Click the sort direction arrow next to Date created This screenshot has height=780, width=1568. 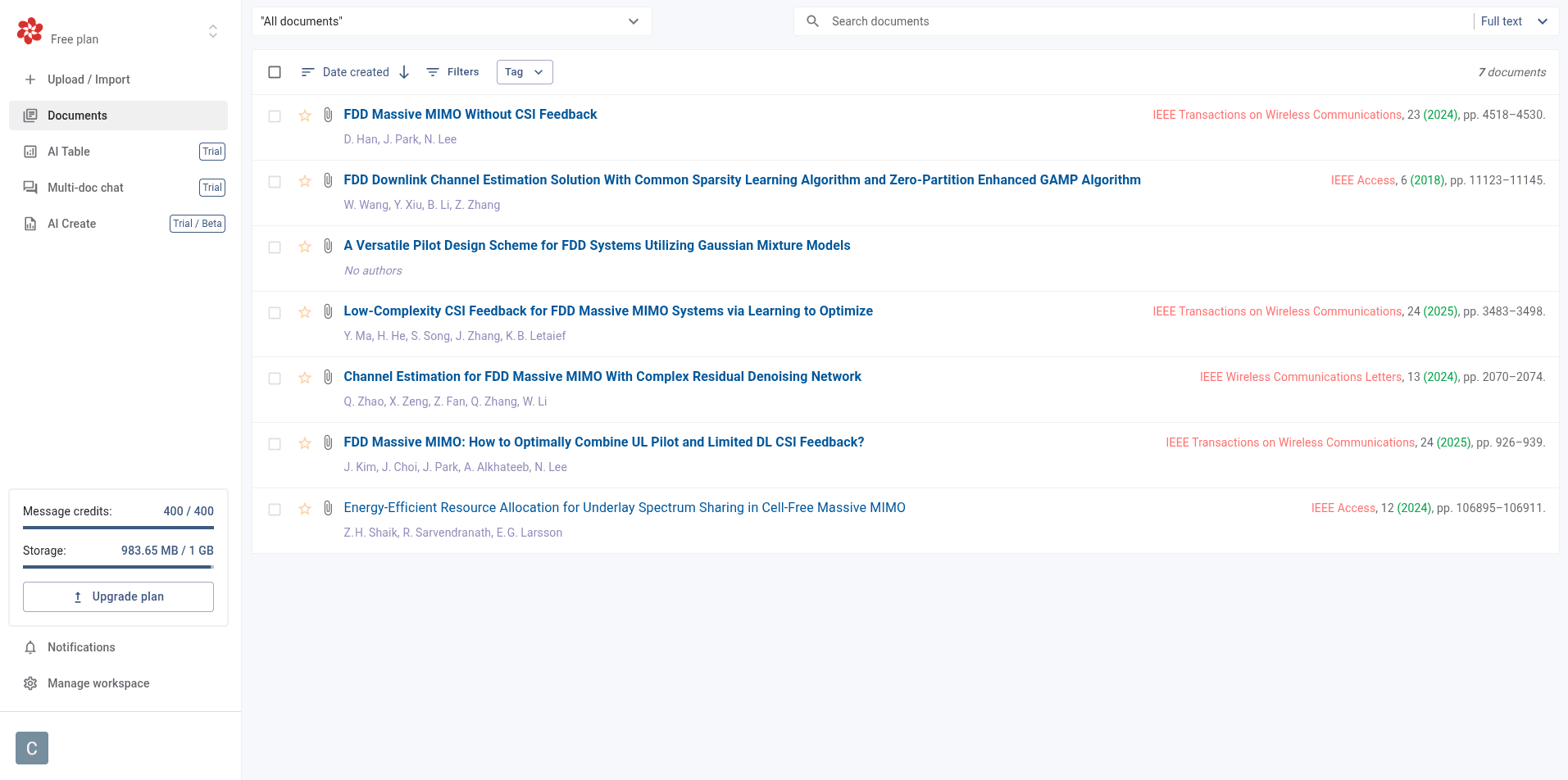tap(404, 72)
